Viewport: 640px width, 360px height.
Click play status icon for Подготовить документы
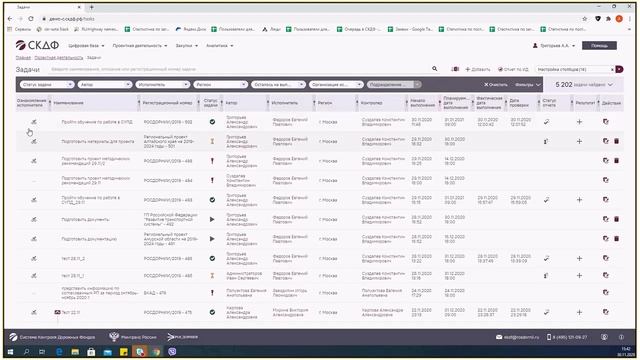tap(212, 219)
